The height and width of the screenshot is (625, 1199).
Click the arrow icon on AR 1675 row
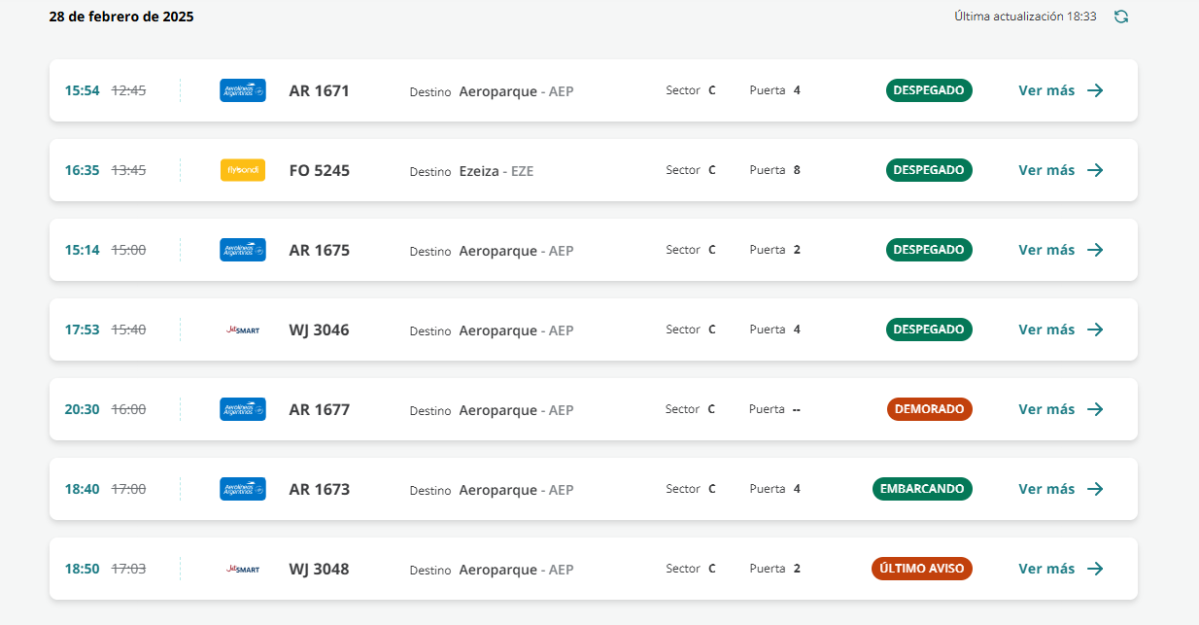tap(1095, 250)
